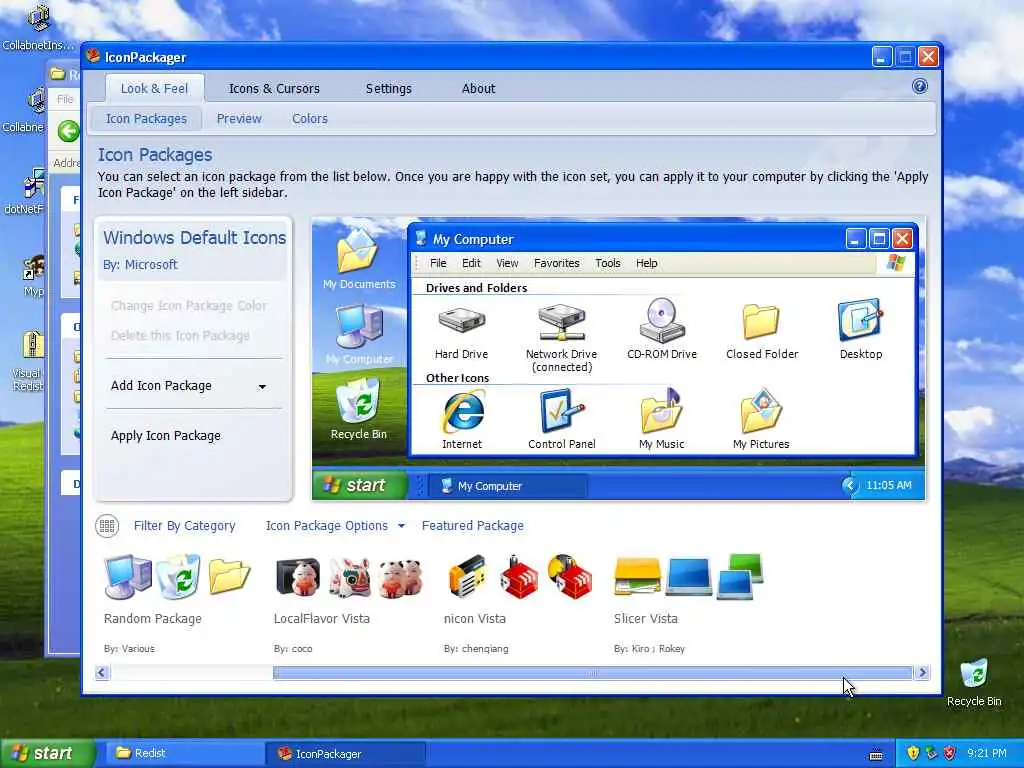Open the About tab
The height and width of the screenshot is (768, 1024).
click(479, 88)
